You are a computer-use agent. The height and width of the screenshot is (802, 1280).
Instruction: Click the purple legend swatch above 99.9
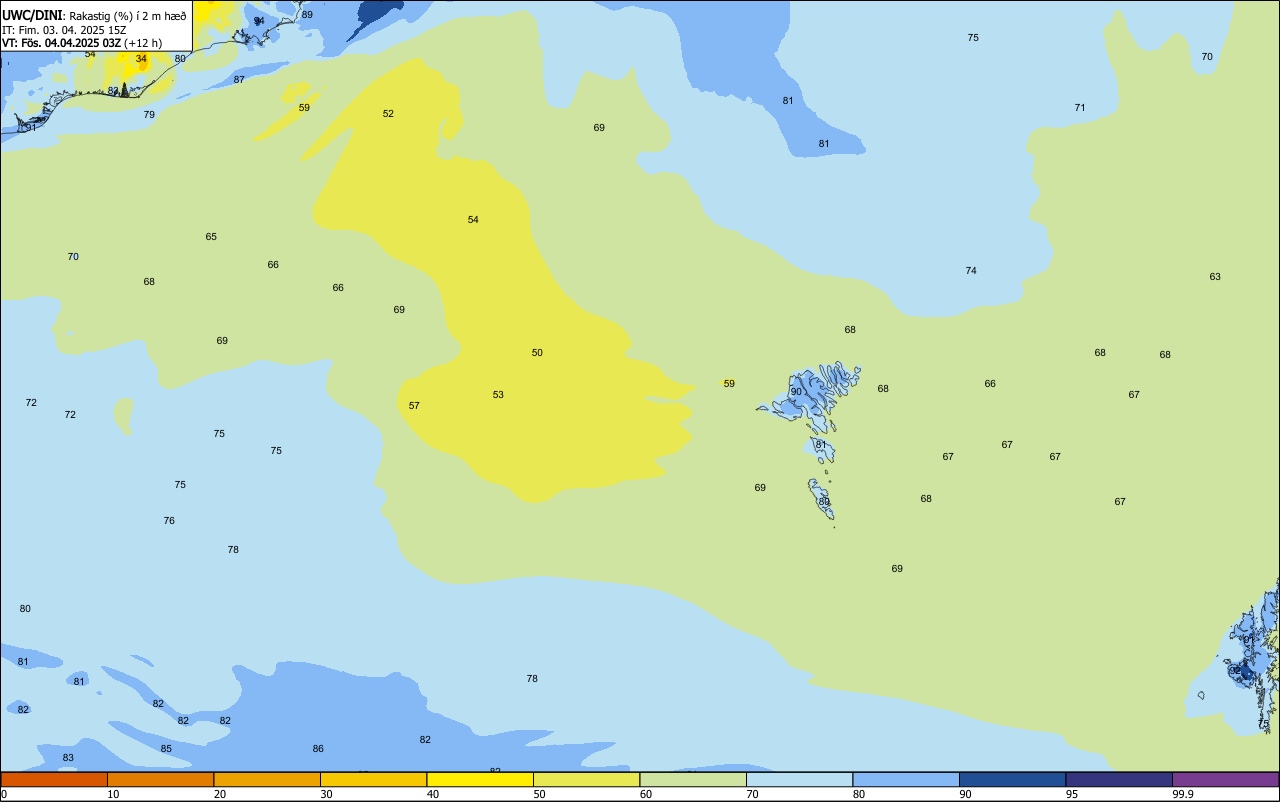click(x=1225, y=779)
